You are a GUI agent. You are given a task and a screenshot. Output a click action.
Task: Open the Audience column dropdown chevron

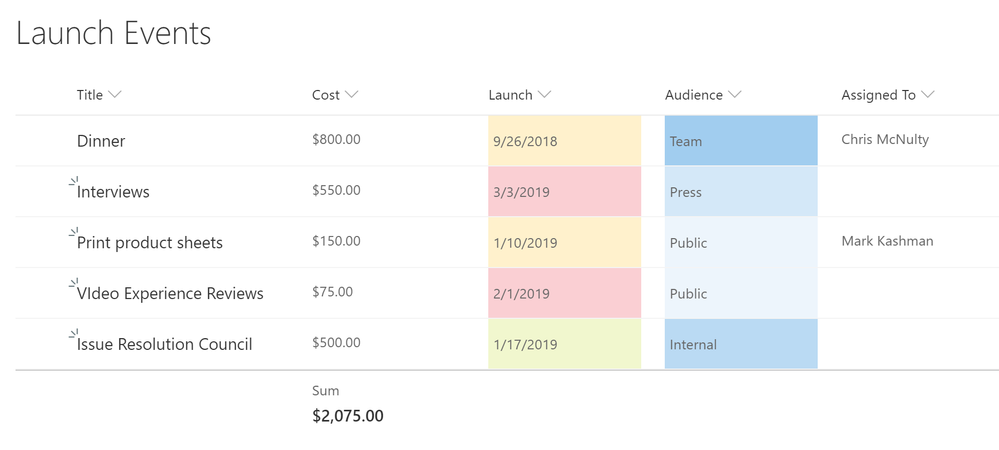735,95
